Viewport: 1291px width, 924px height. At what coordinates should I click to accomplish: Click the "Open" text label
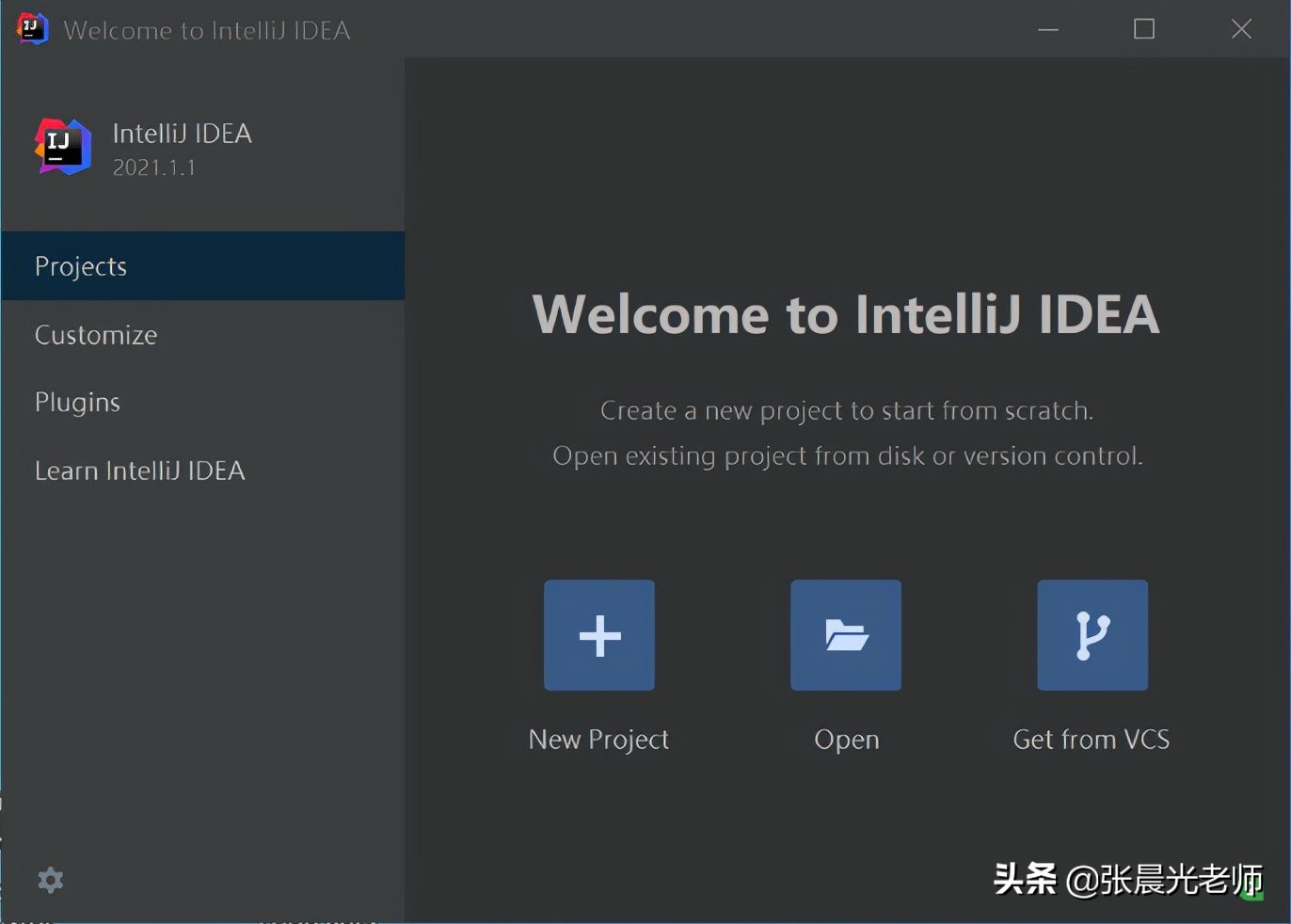[846, 740]
